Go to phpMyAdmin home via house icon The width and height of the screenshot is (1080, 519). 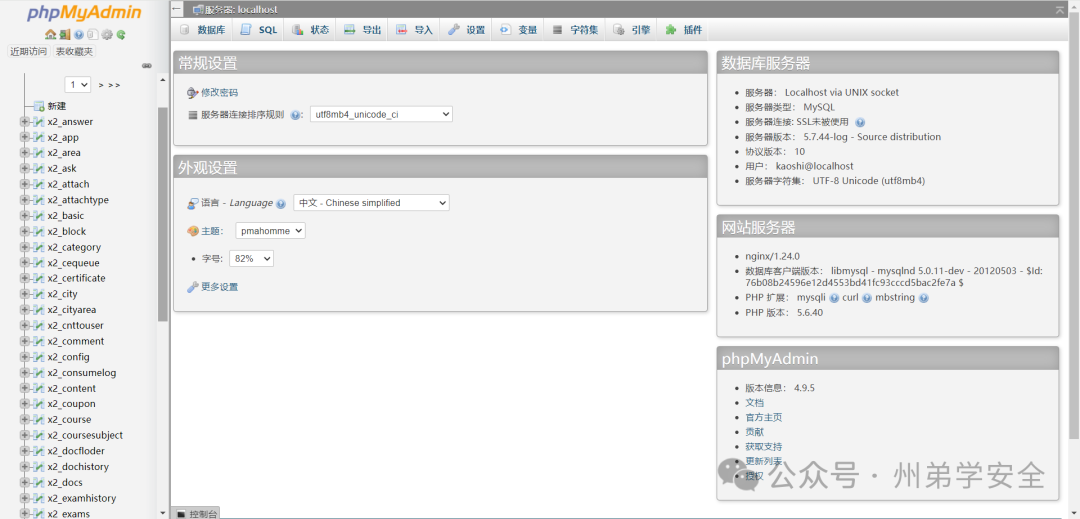click(50, 34)
